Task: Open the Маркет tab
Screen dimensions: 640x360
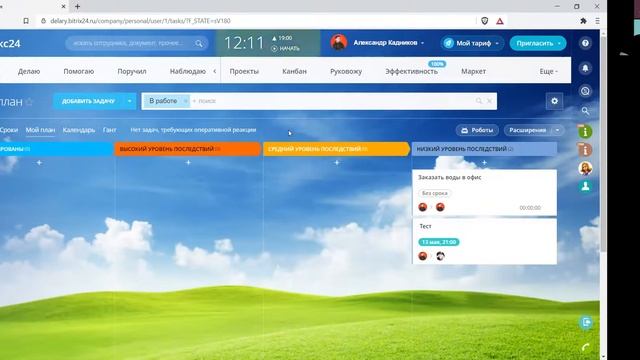Action: point(473,71)
